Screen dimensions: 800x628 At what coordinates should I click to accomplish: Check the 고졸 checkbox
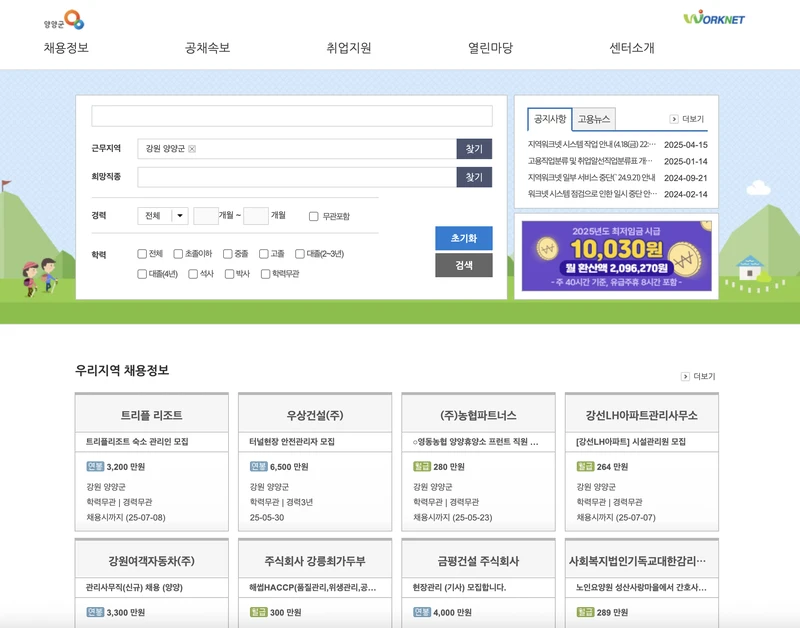[263, 255]
